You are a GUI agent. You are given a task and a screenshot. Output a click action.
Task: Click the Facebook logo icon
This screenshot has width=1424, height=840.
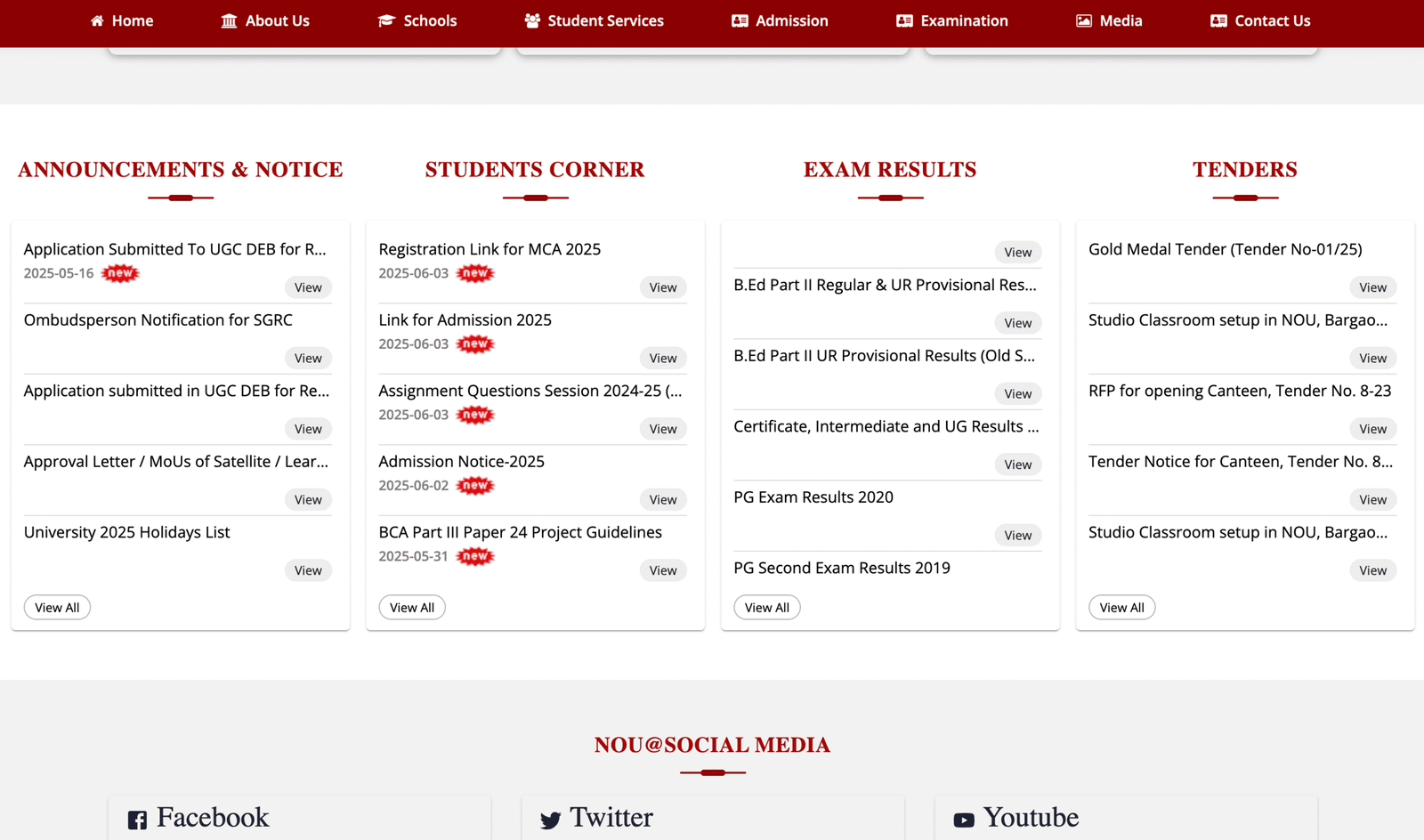(137, 820)
